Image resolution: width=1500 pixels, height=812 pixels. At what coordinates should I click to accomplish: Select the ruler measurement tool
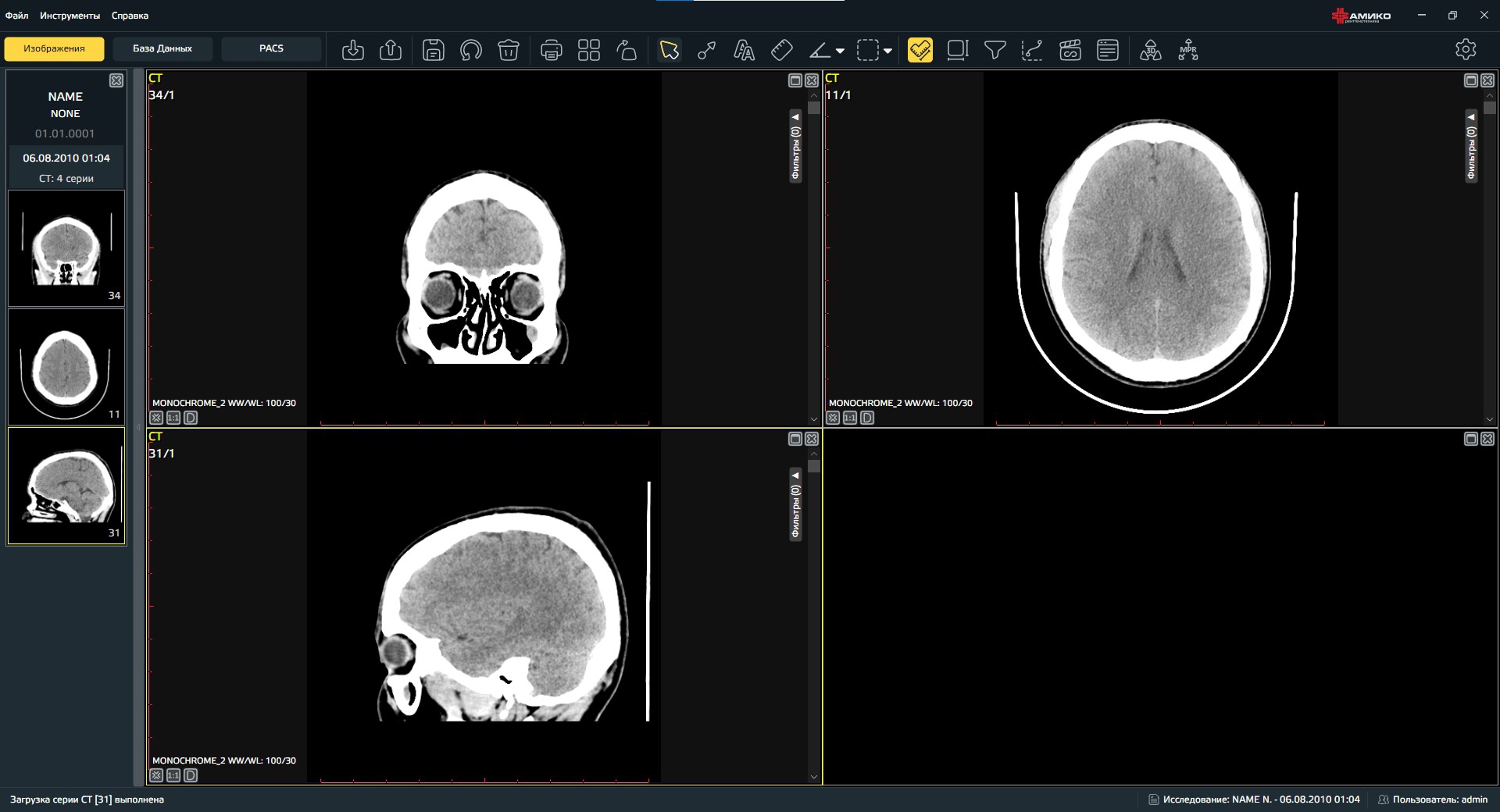[x=782, y=50]
